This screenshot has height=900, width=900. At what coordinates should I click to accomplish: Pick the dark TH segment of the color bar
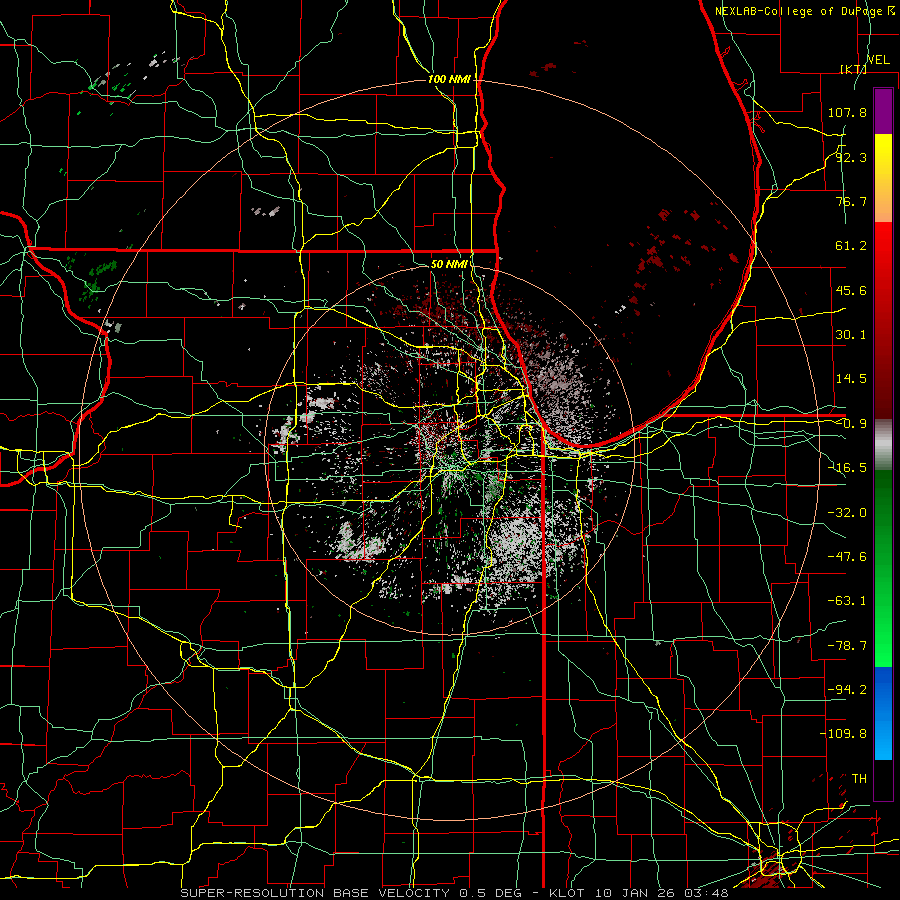883,779
